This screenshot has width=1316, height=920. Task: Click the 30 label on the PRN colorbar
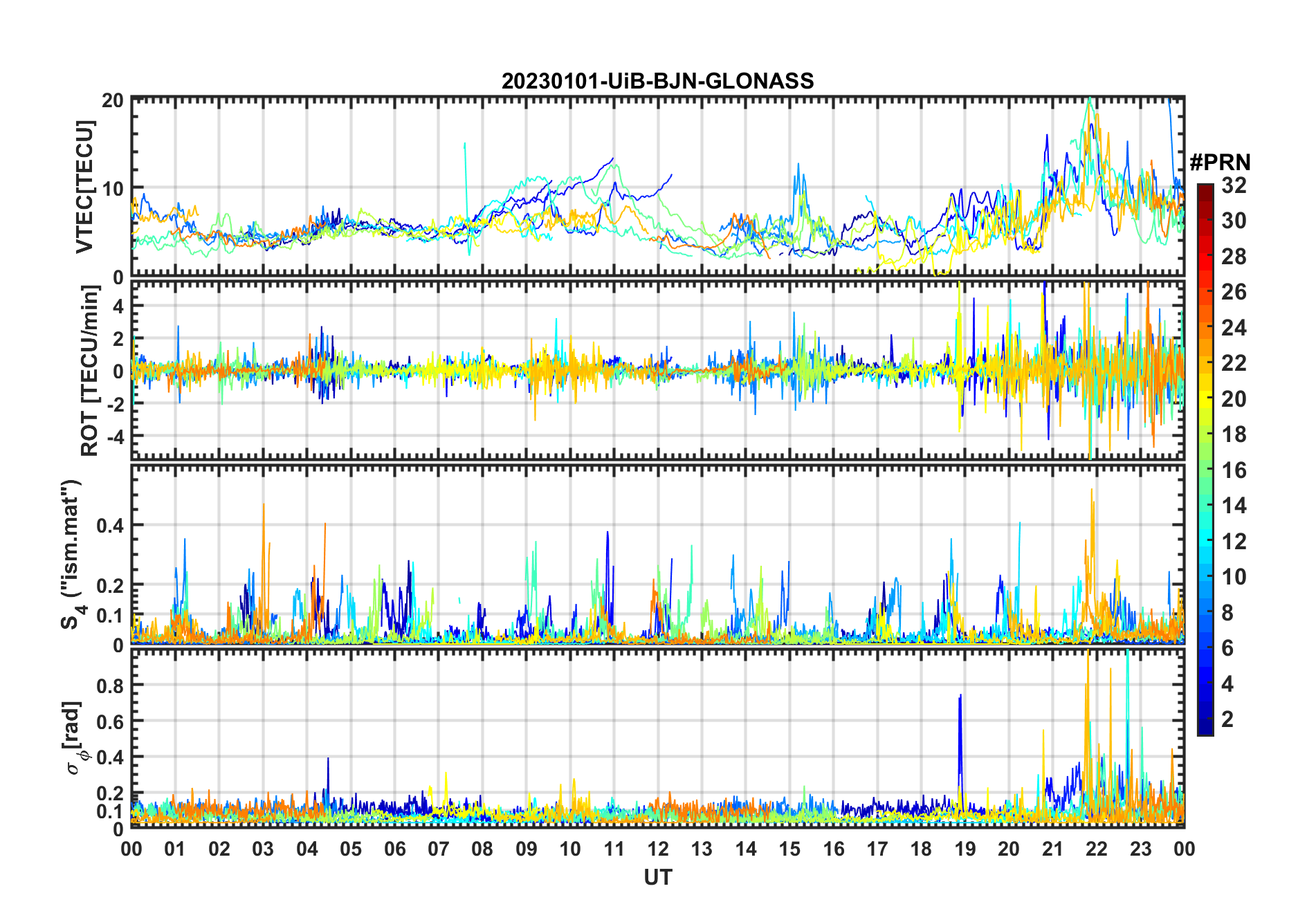(1234, 221)
